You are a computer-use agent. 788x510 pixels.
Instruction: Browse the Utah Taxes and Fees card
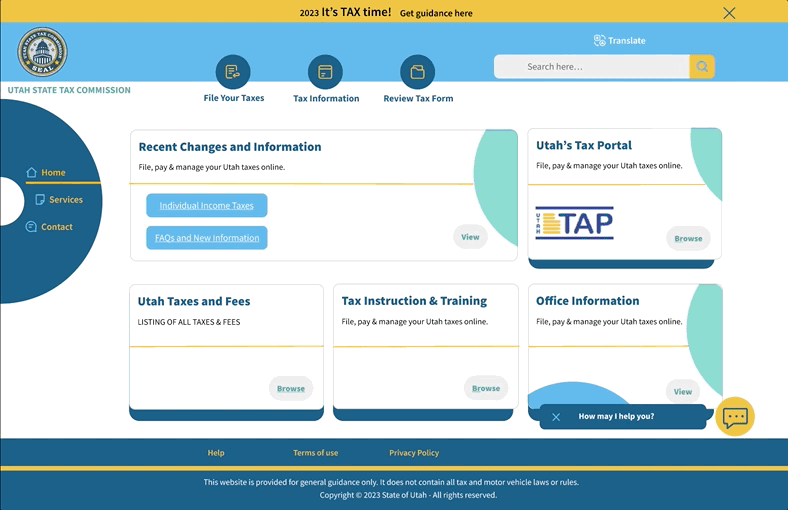pos(290,389)
